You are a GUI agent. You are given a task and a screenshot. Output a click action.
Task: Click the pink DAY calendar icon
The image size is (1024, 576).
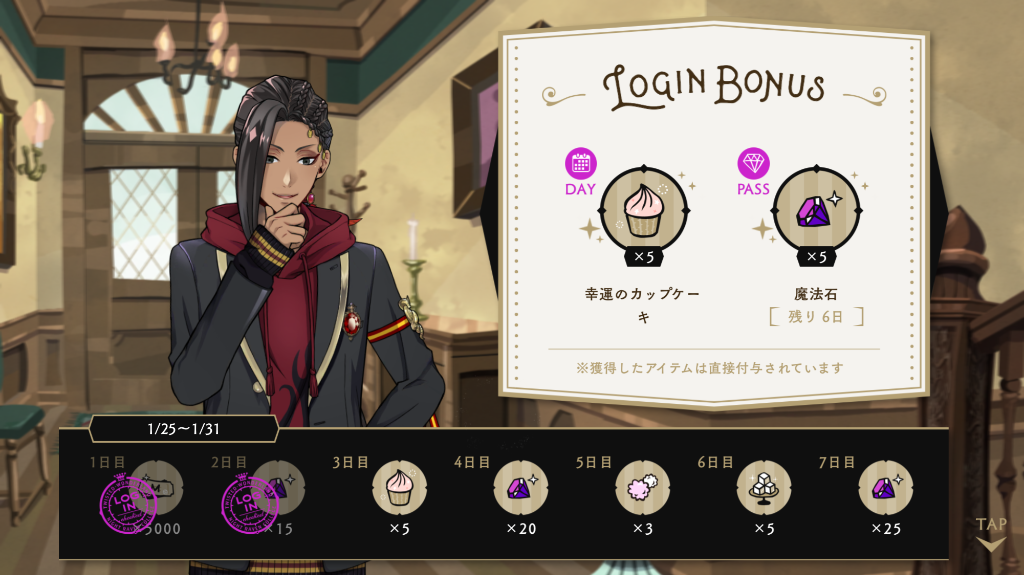tap(581, 163)
